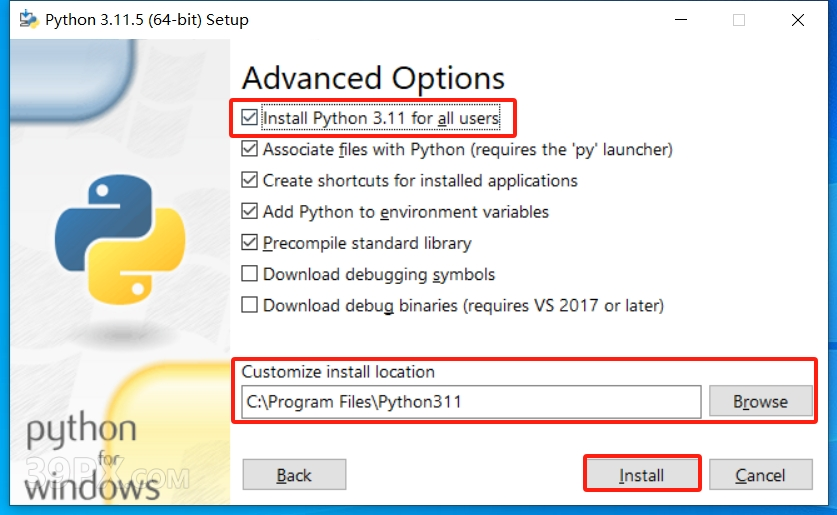This screenshot has height=515, width=837.
Task: Click the disabled maximize window button
Action: (739, 20)
